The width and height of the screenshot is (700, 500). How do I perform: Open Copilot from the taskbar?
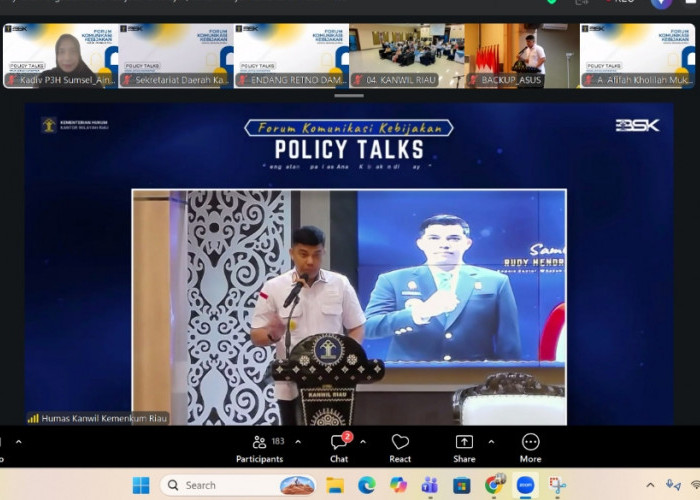tap(398, 485)
